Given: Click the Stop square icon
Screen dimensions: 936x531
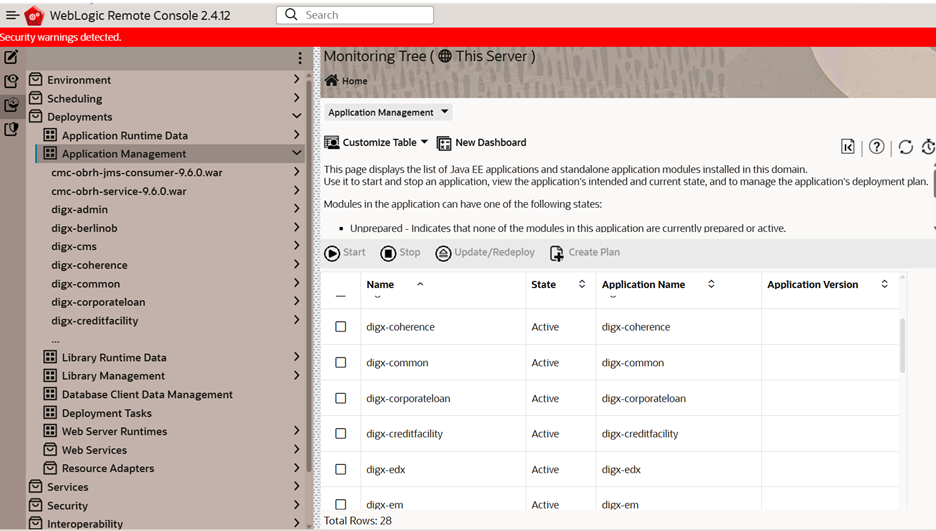Looking at the screenshot, I should click(x=388, y=254).
